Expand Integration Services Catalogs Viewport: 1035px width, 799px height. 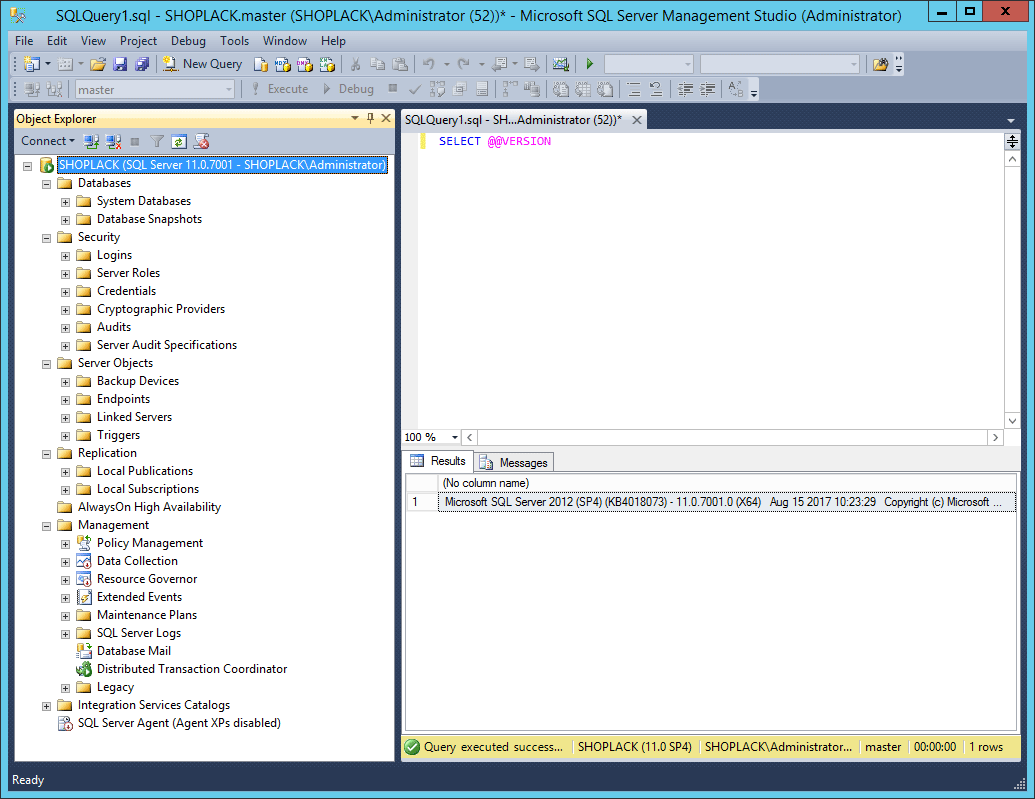click(x=46, y=706)
